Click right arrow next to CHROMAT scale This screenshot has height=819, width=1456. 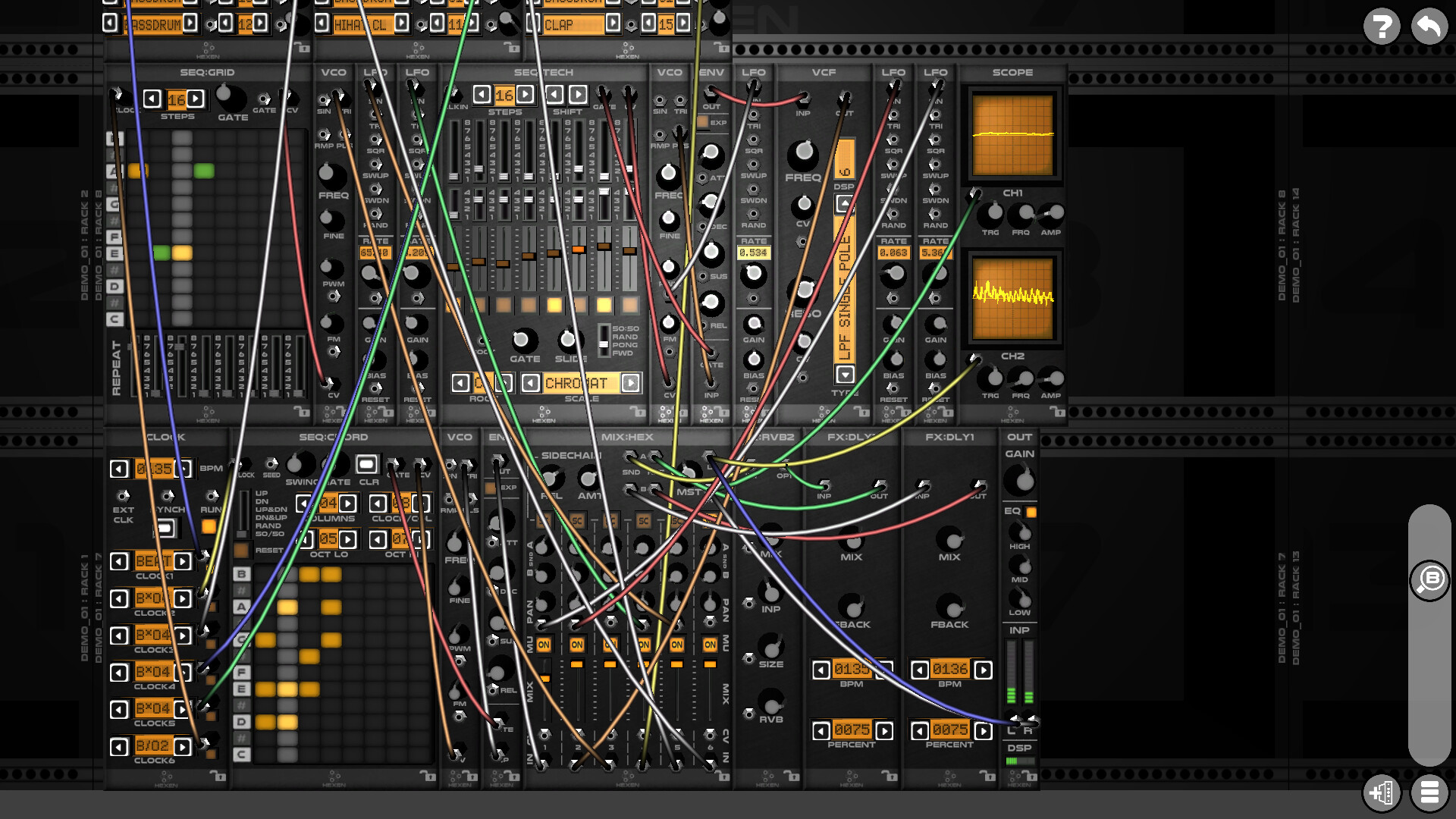pos(630,383)
